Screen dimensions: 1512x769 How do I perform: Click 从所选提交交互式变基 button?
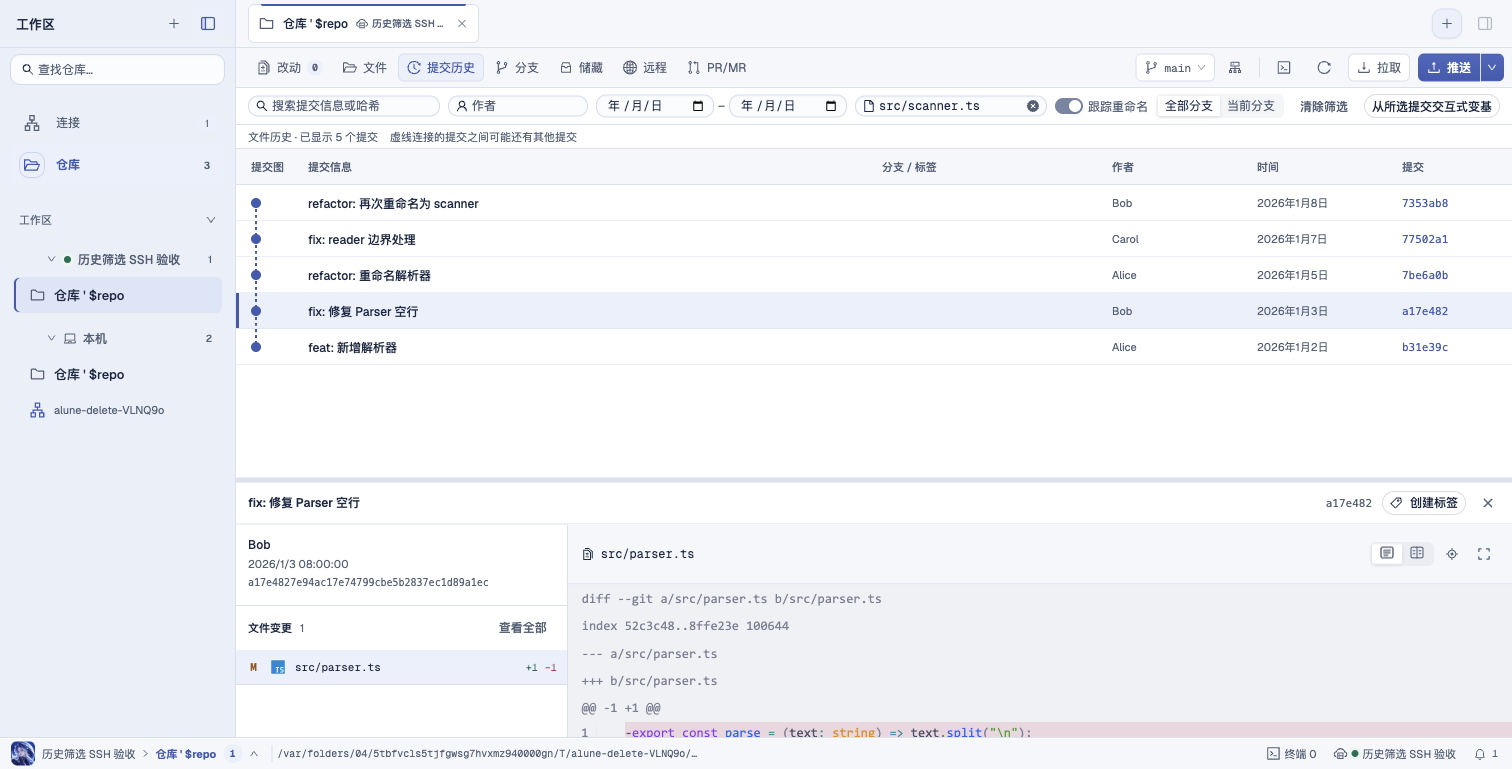[x=1432, y=106]
